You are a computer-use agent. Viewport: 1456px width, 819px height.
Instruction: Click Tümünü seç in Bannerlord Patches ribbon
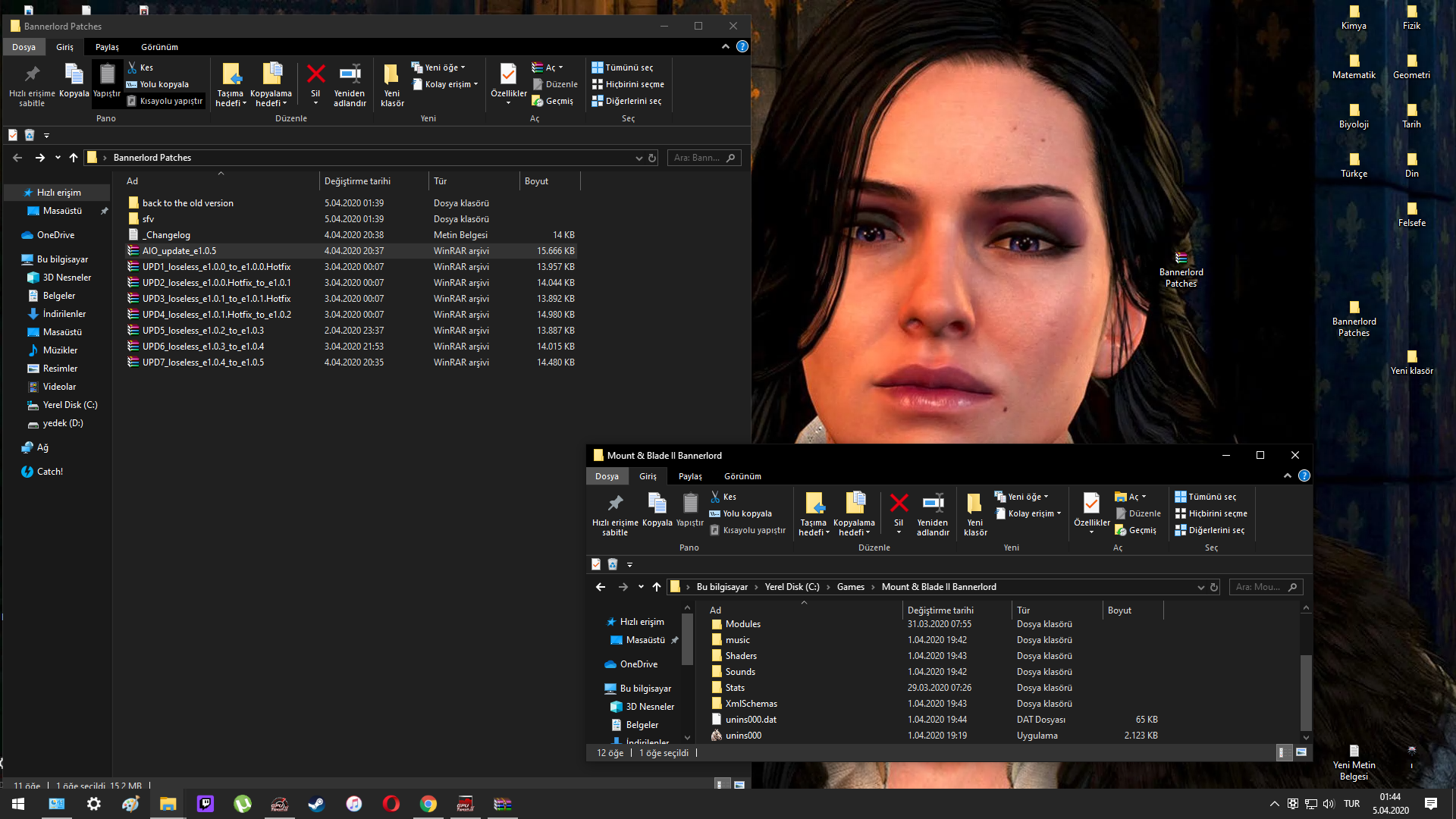point(622,67)
